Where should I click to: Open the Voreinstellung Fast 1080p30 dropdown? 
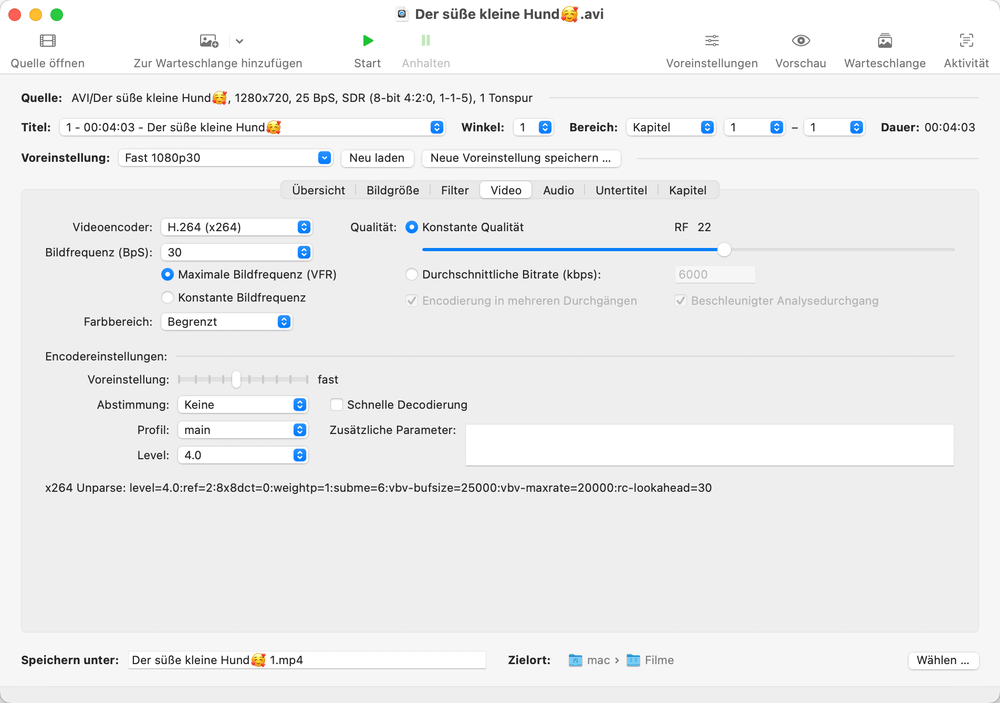point(225,158)
